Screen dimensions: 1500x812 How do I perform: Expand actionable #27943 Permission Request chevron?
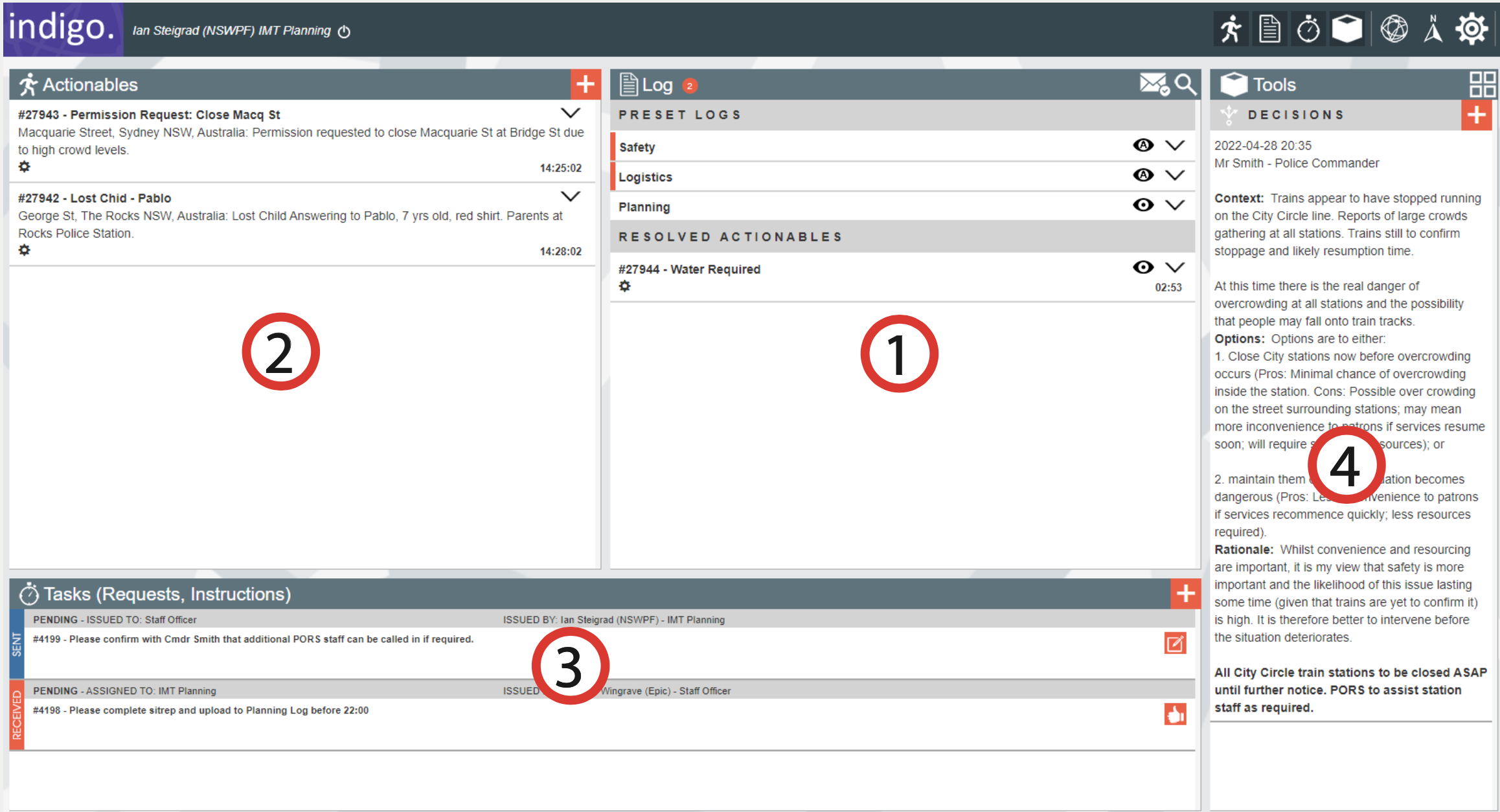571,113
